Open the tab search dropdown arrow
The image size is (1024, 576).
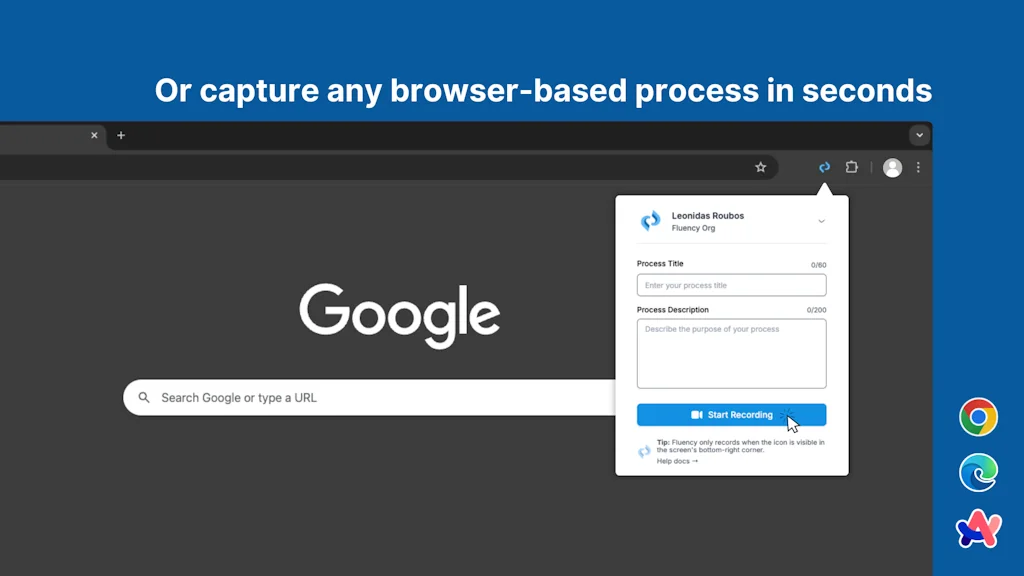tap(919, 135)
